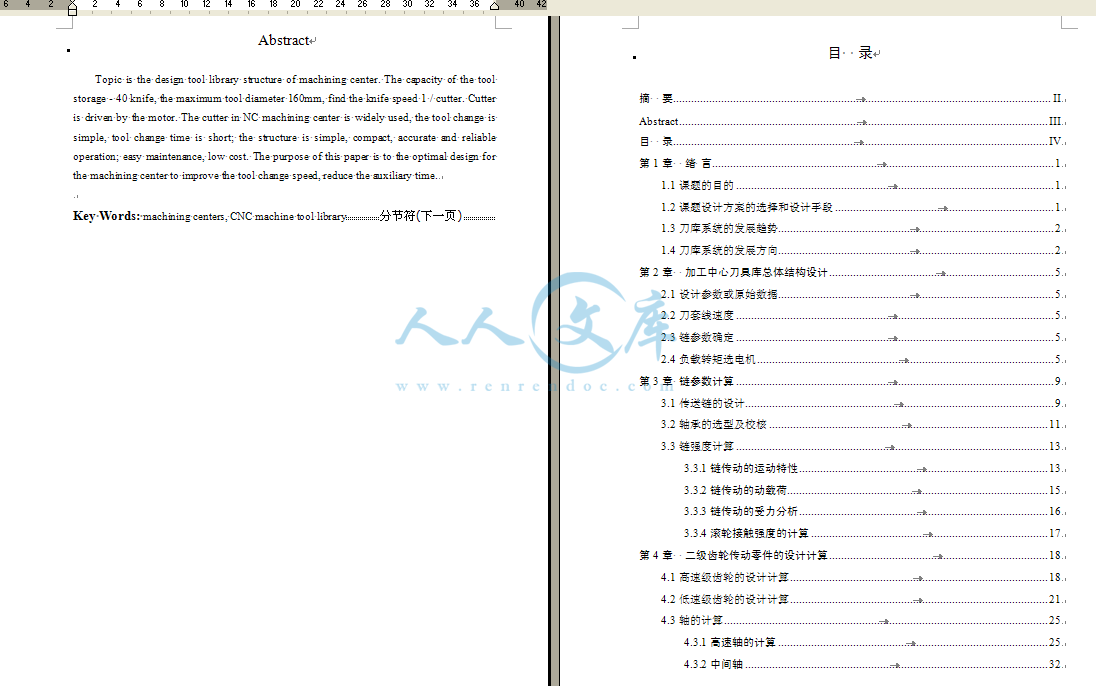Click the section break marker 分节符(下一页)
Viewport: 1096px width, 686px height.
pos(421,216)
